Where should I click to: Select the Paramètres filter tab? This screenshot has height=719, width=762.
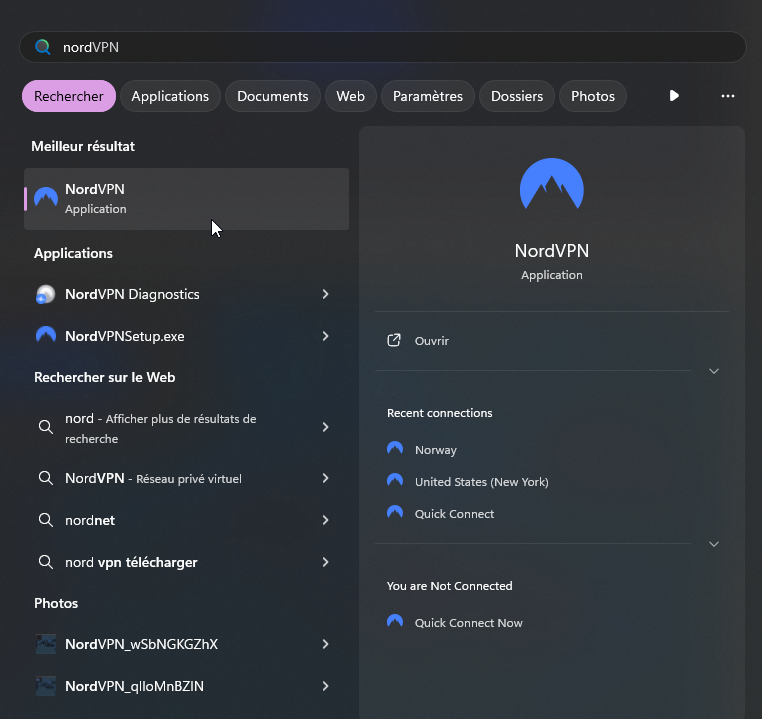427,96
